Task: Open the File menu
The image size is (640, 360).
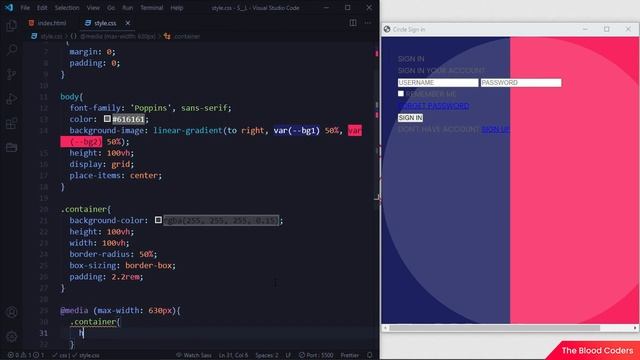Action: [25, 8]
